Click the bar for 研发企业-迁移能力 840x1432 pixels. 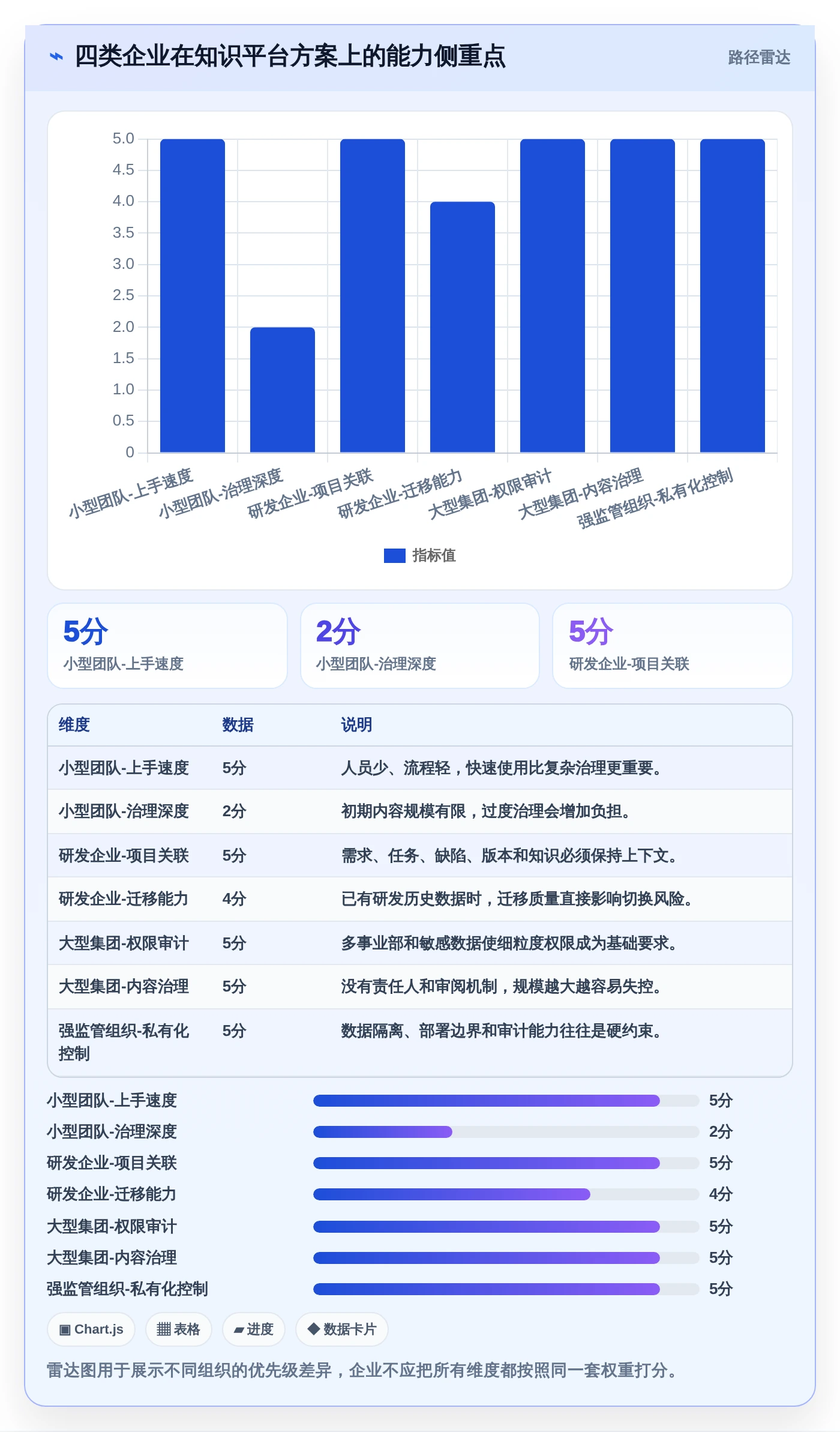(463, 327)
